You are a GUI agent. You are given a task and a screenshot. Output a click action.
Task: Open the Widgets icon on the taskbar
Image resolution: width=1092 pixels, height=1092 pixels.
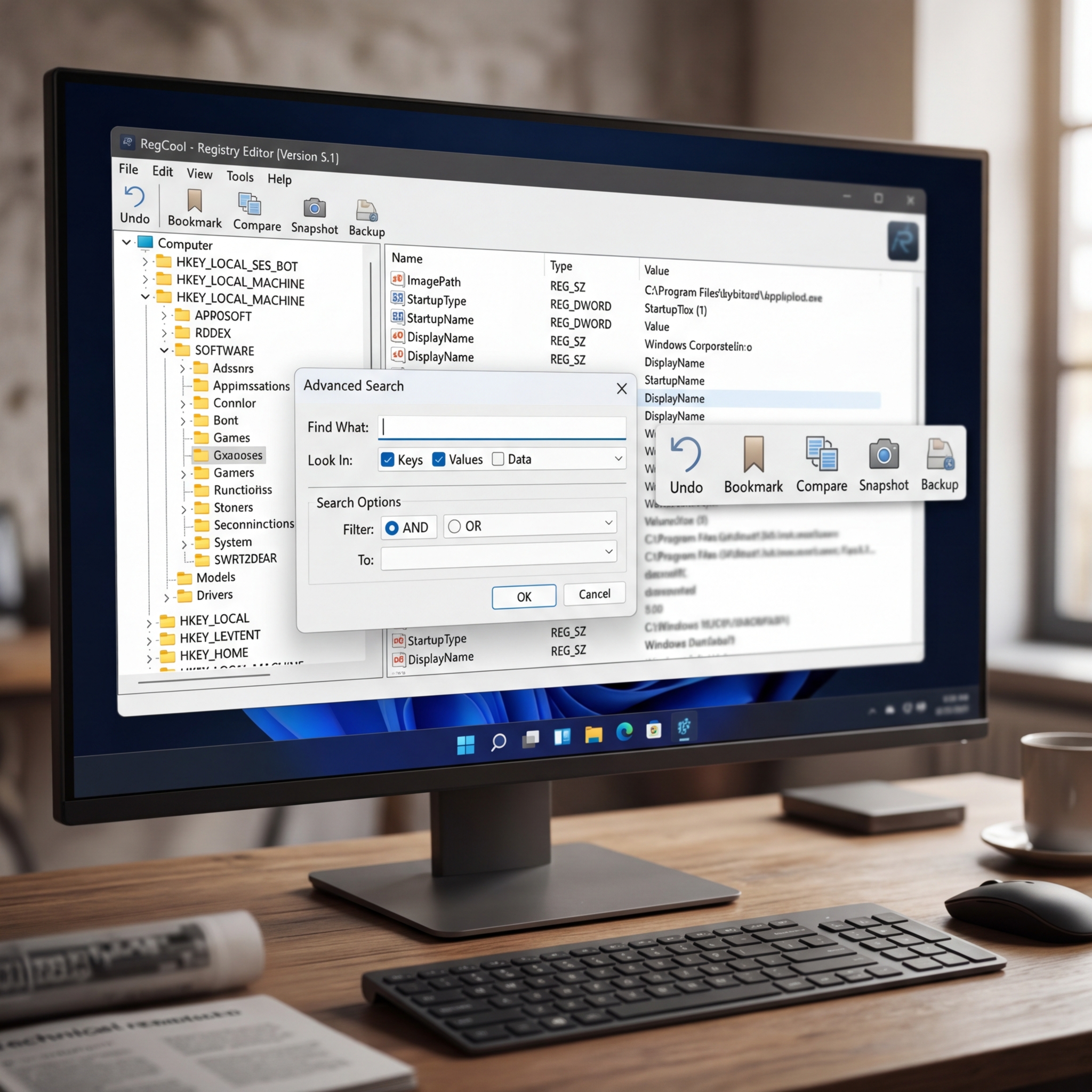[563, 736]
